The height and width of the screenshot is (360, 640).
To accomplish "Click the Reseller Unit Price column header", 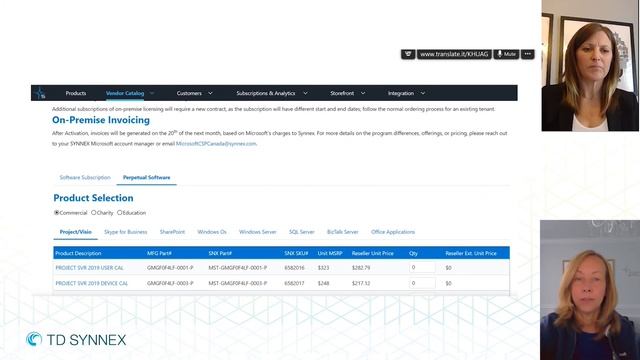I will [x=373, y=253].
